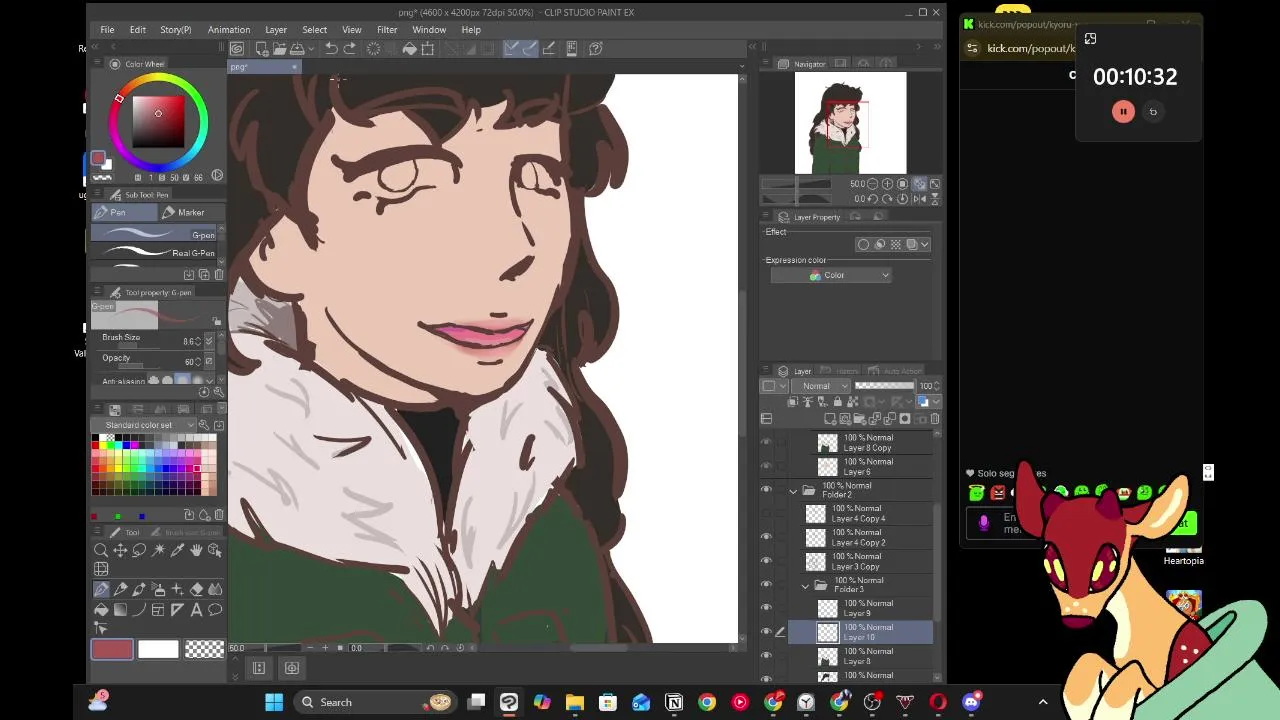The image size is (1280, 720).
Task: Select the Pen tool in Tool palette
Action: [101, 590]
